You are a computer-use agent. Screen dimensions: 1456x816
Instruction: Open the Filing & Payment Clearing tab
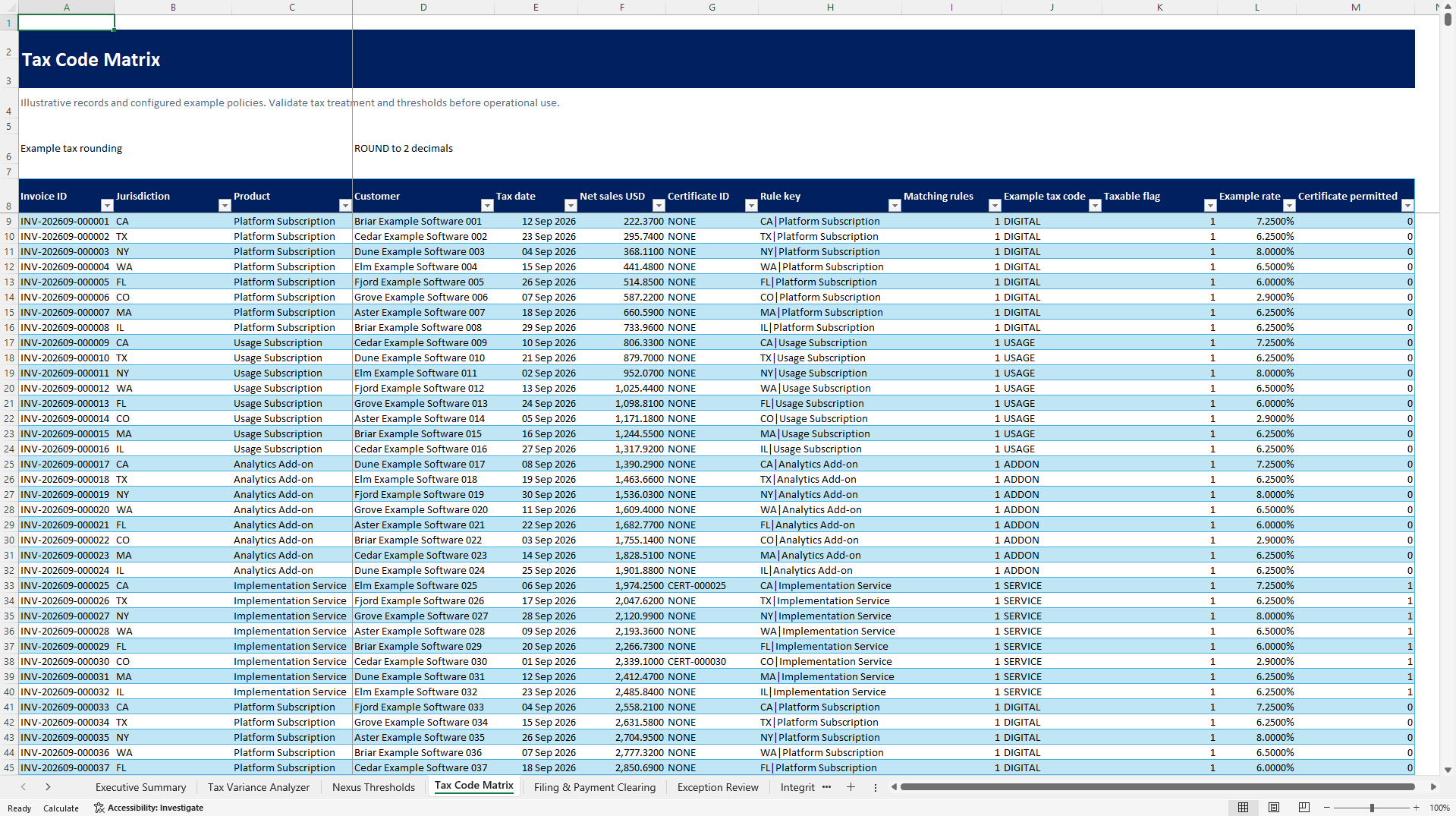coord(594,787)
